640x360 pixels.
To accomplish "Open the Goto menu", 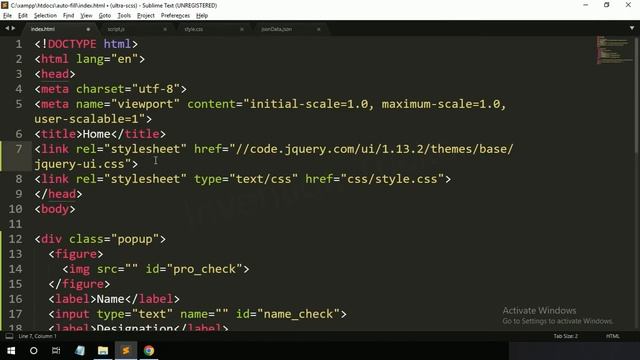I will [104, 16].
